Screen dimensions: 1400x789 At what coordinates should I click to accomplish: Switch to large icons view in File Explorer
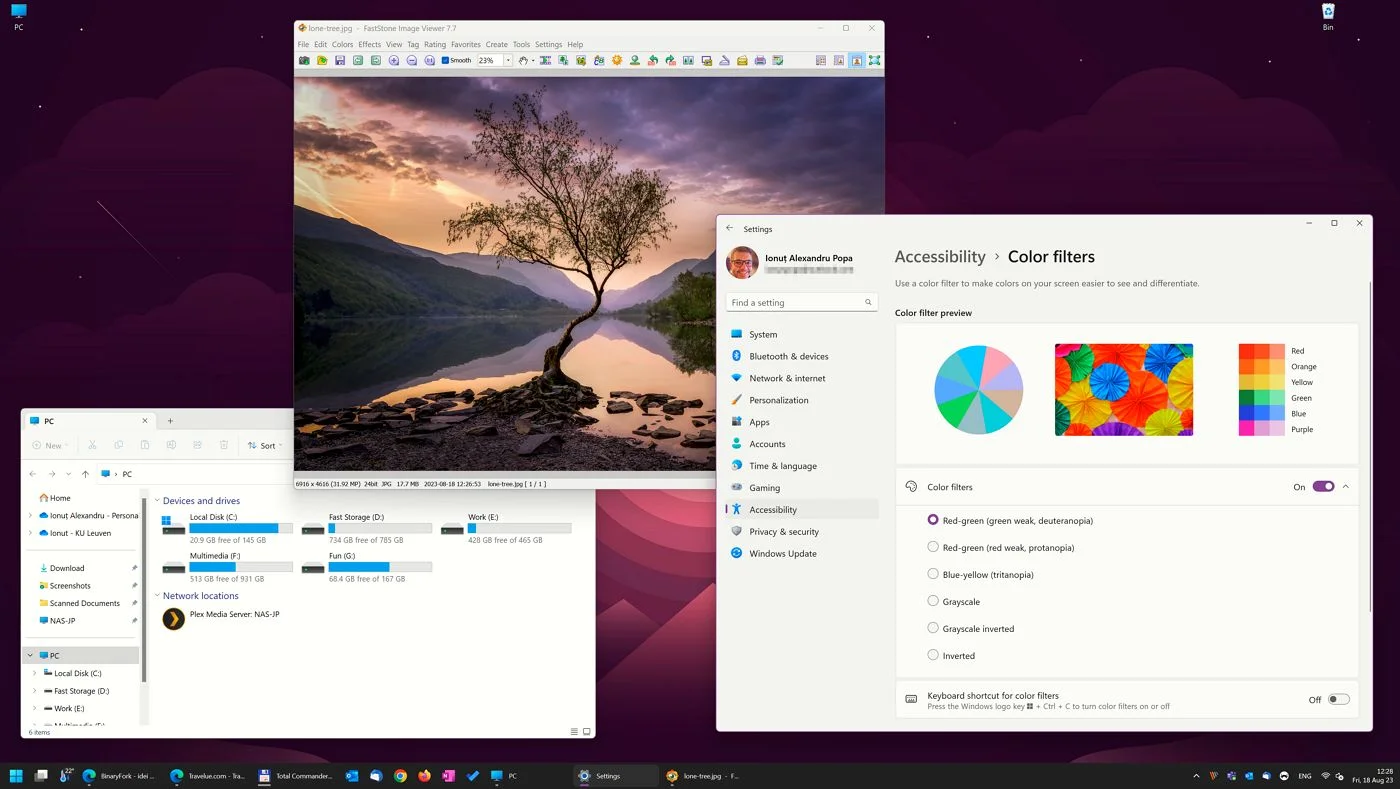point(587,732)
